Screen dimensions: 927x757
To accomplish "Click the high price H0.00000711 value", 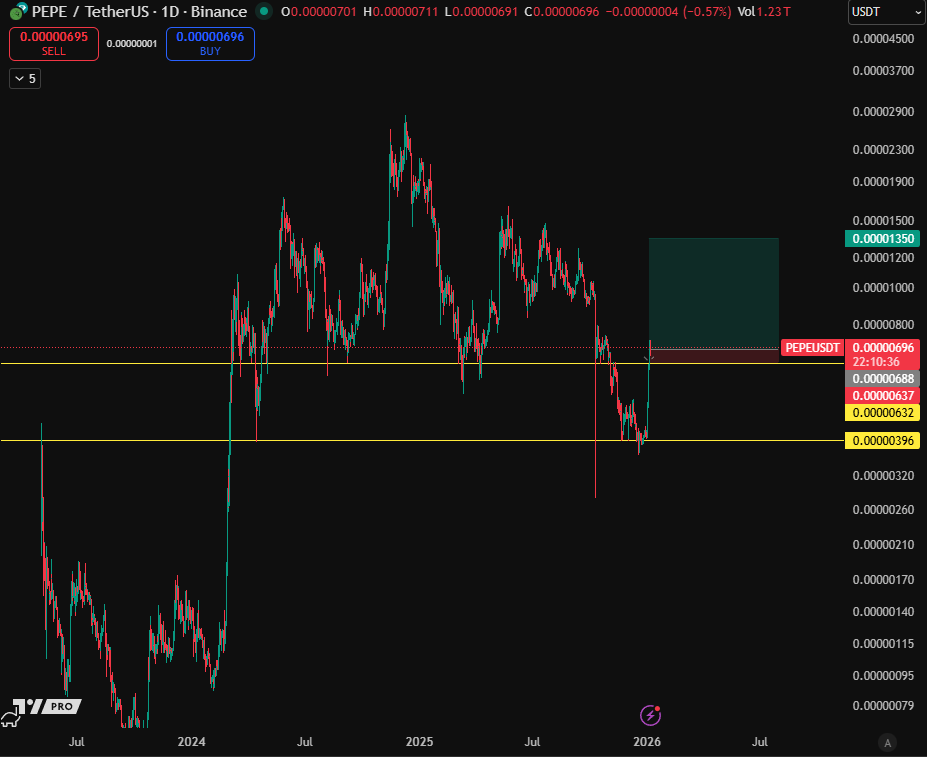I will coord(400,12).
